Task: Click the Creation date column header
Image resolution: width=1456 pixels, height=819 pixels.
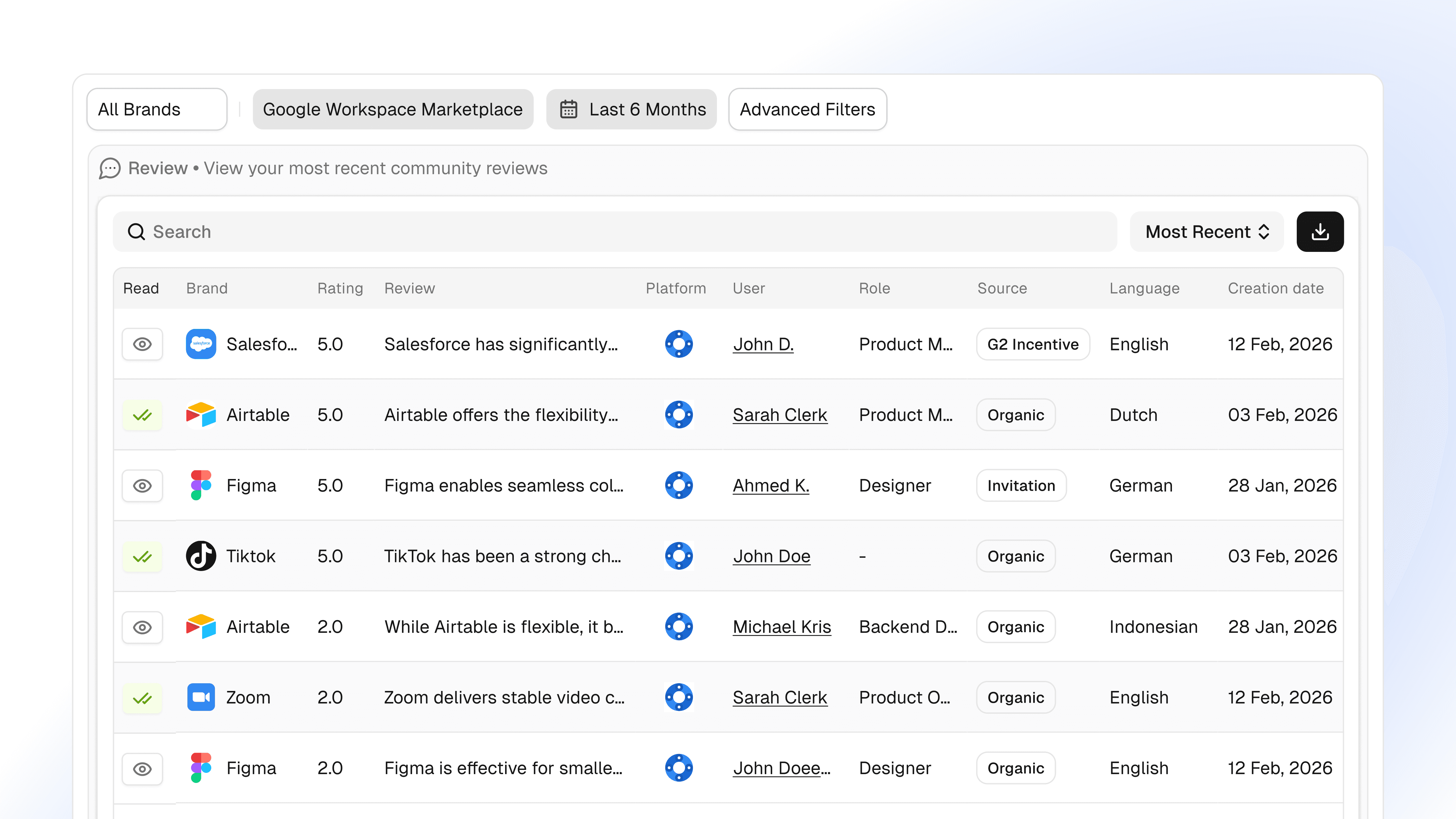Action: (1275, 288)
